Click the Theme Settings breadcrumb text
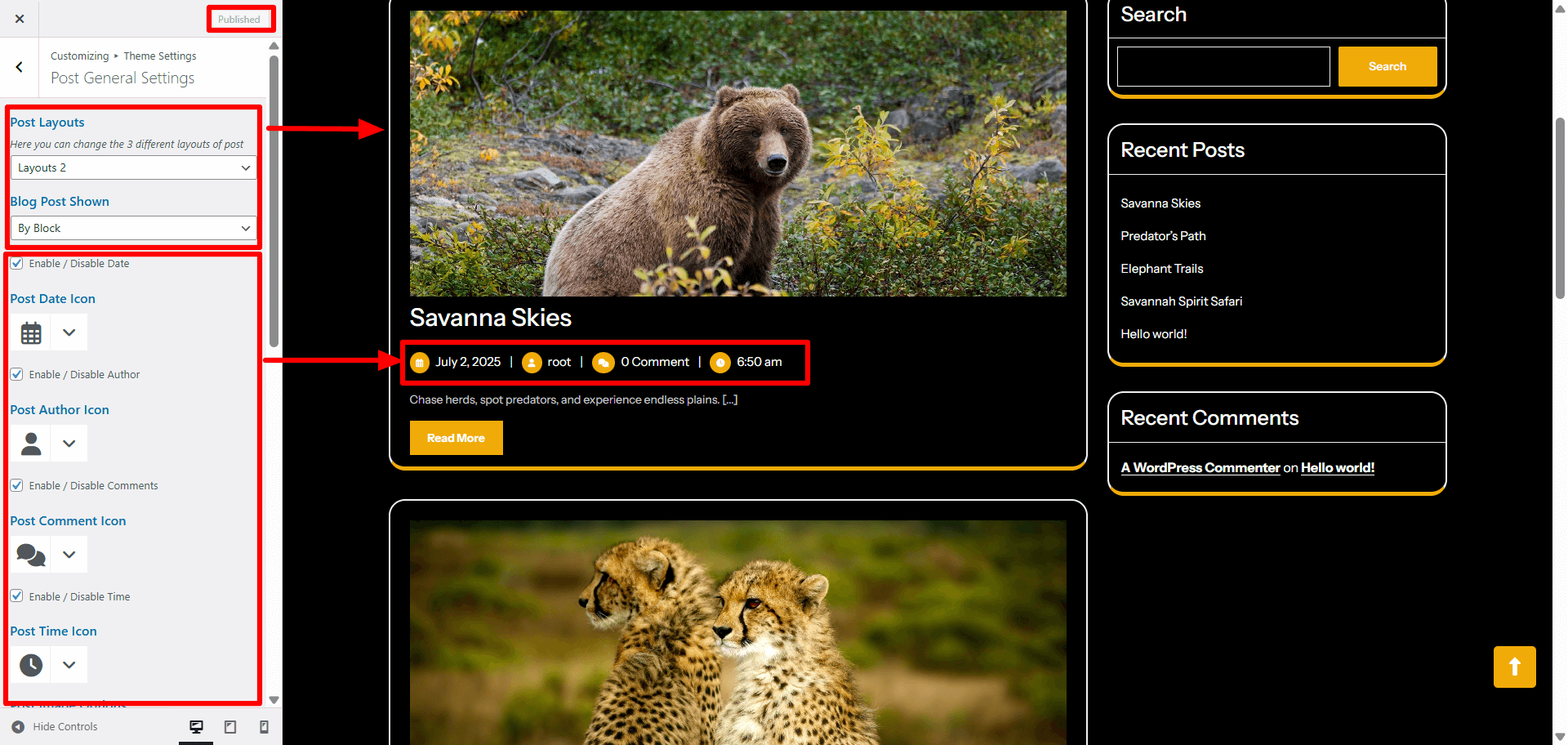 click(x=160, y=56)
